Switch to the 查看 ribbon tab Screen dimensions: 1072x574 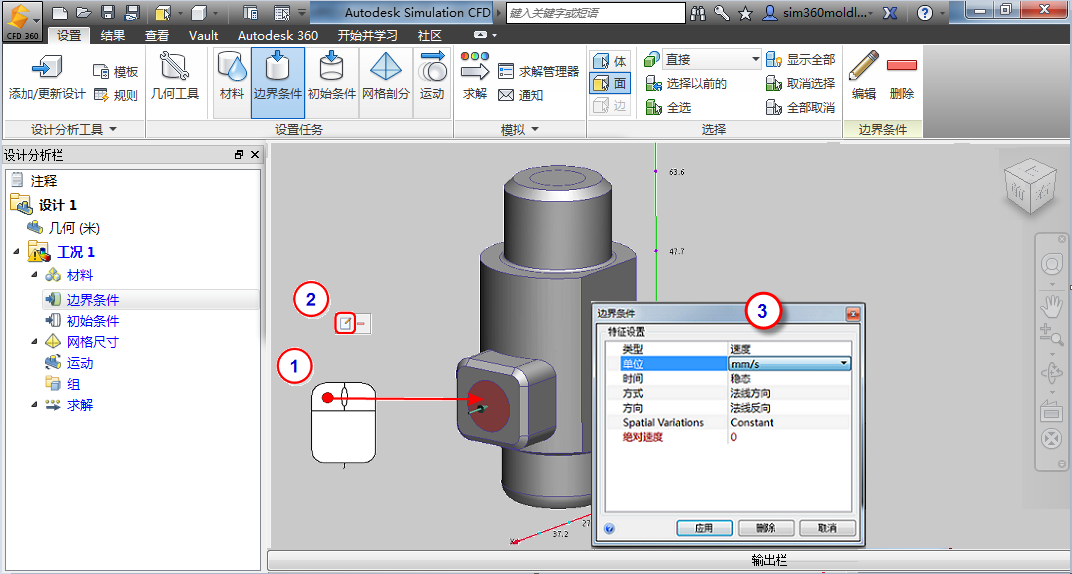coord(157,36)
